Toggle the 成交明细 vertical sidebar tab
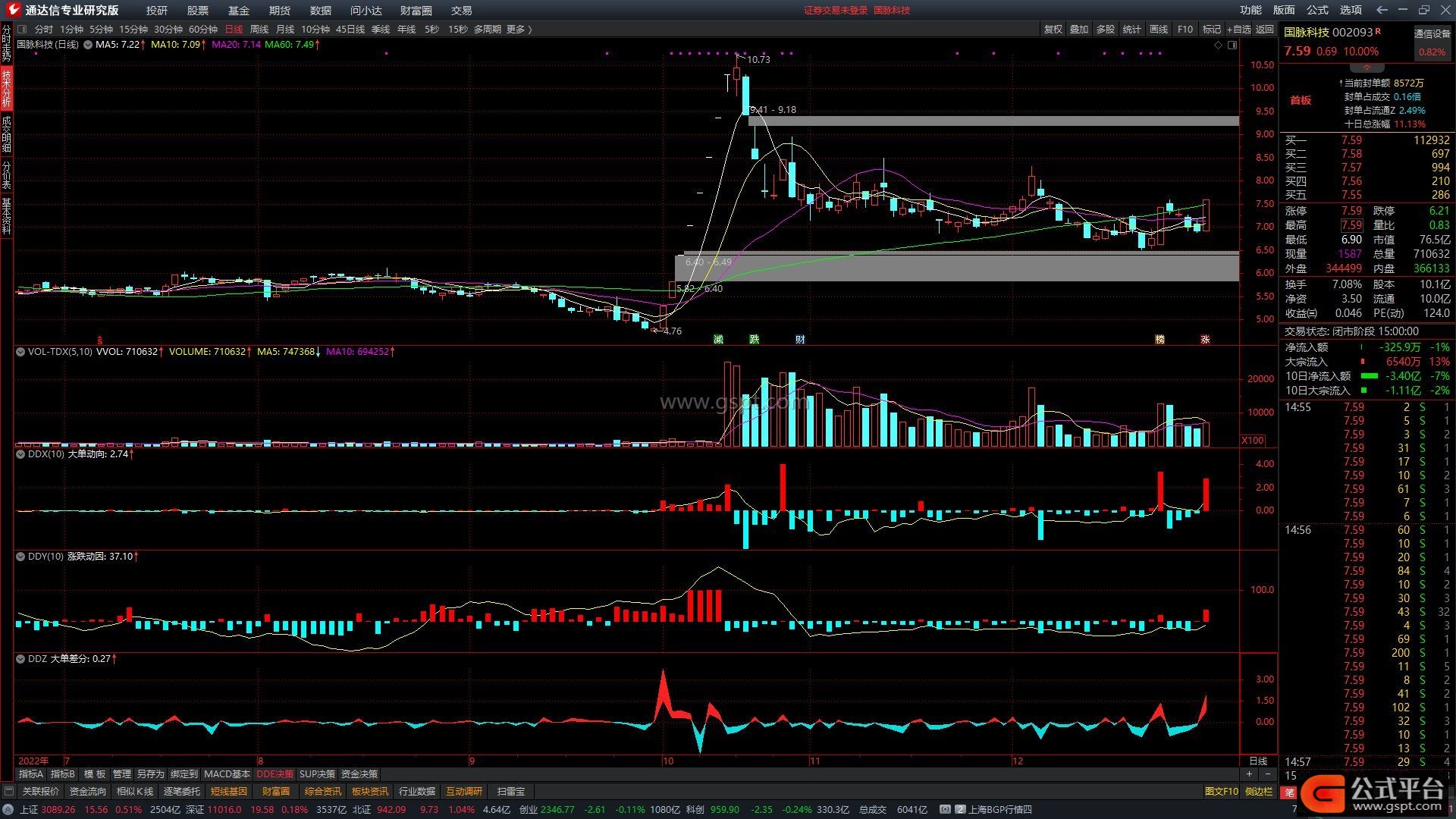This screenshot has height=819, width=1456. point(6,133)
